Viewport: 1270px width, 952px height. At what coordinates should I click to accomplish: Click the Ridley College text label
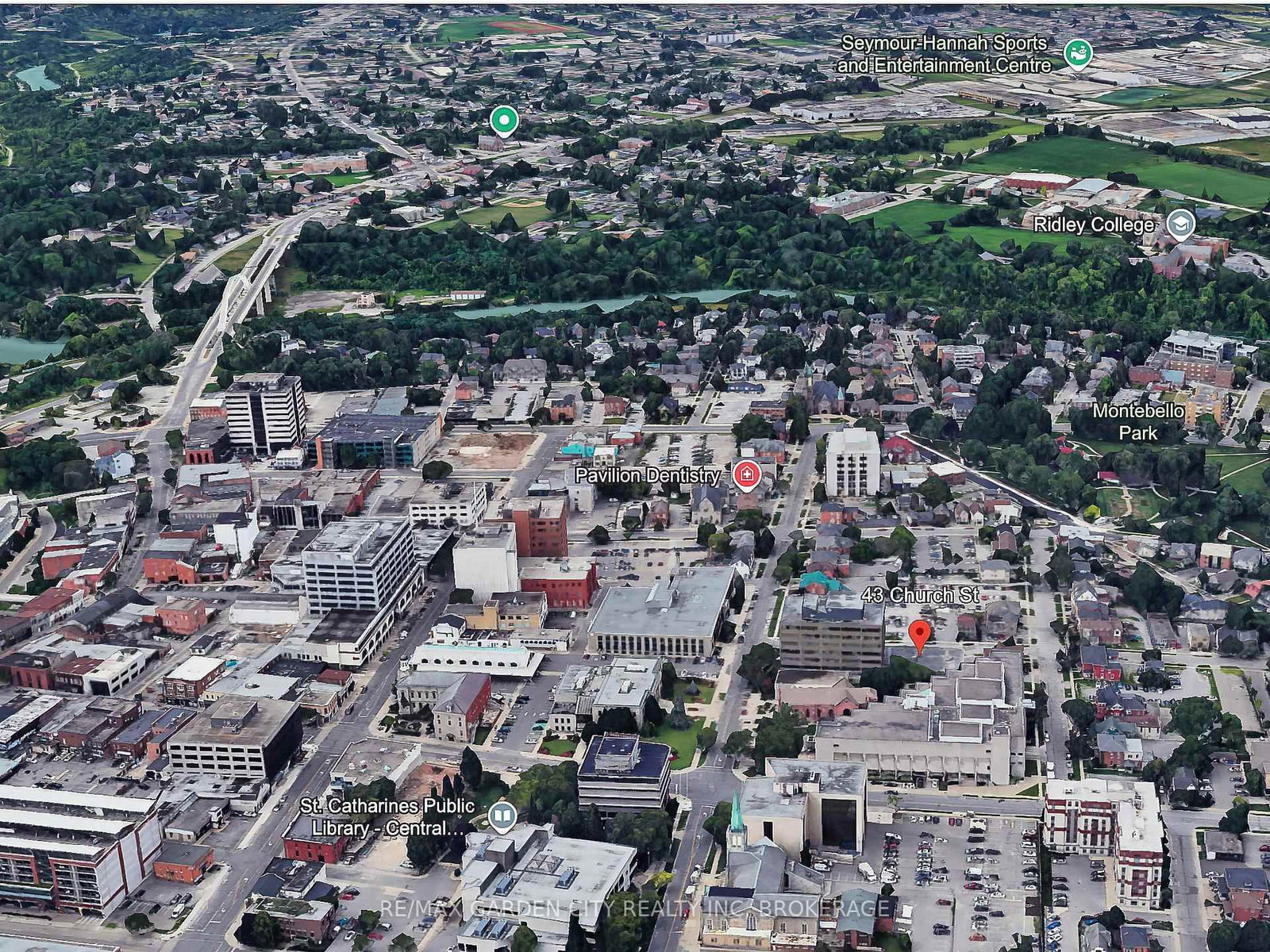[1093, 225]
